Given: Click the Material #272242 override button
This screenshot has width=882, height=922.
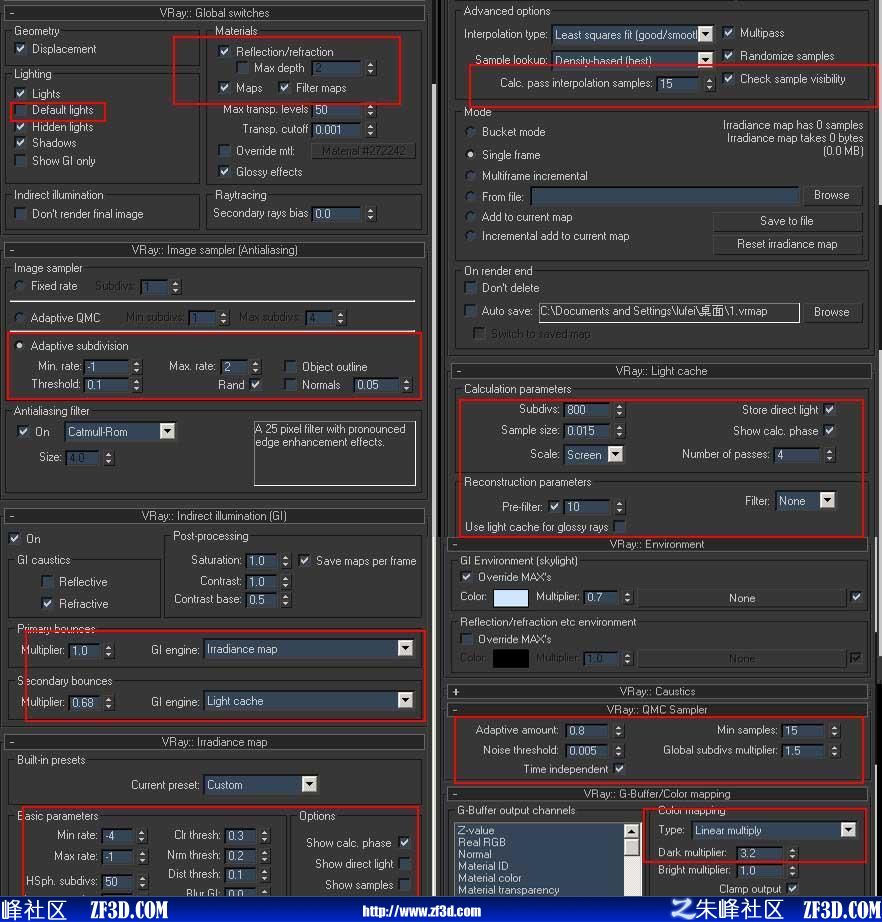Looking at the screenshot, I should pyautogui.click(x=363, y=151).
